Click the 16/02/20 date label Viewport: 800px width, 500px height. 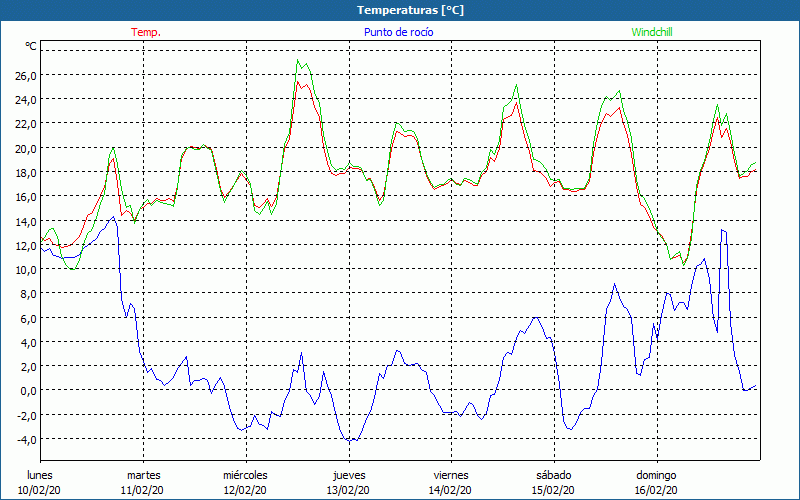pos(657,490)
